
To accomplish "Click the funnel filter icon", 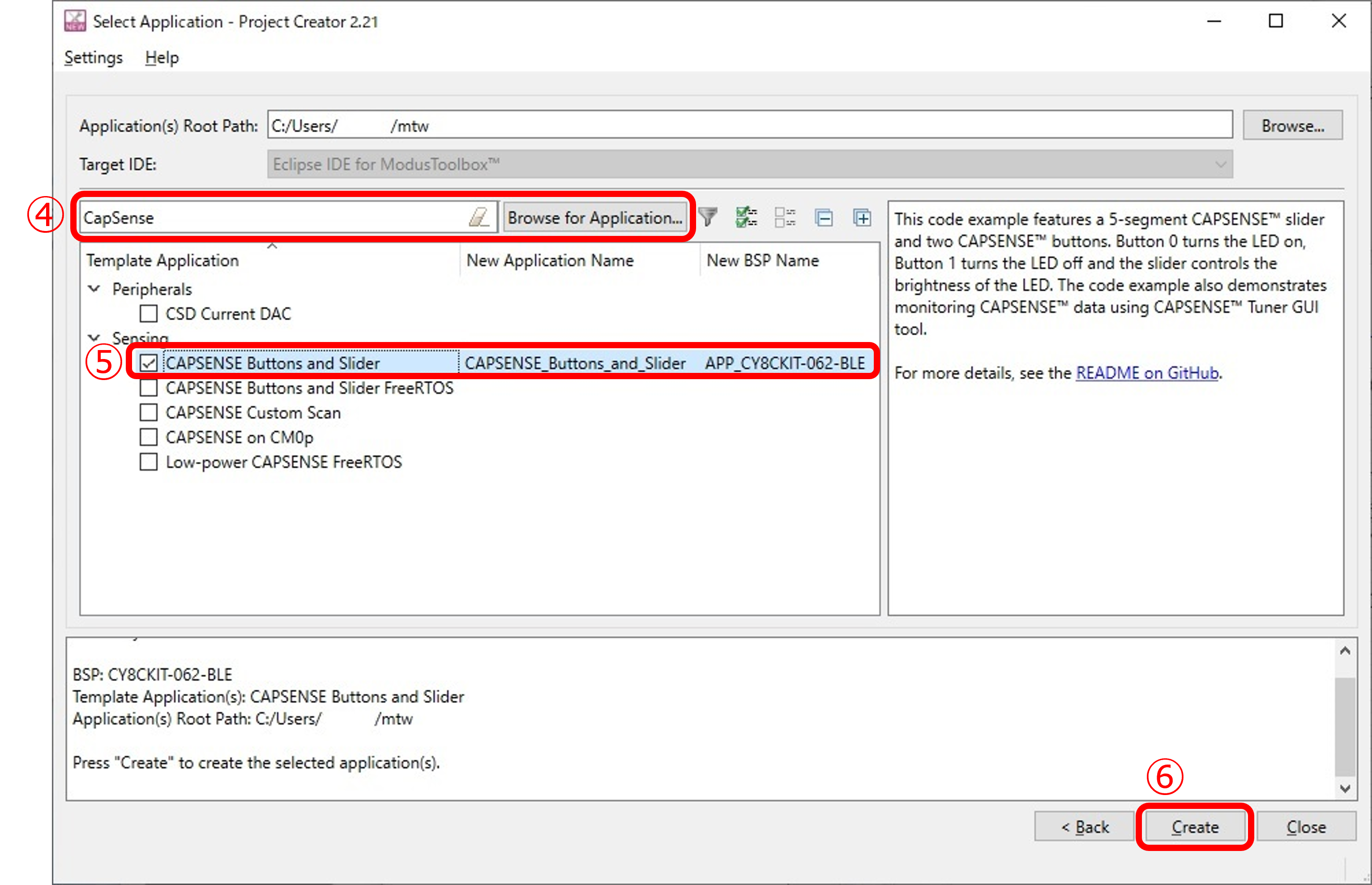I will tap(709, 217).
